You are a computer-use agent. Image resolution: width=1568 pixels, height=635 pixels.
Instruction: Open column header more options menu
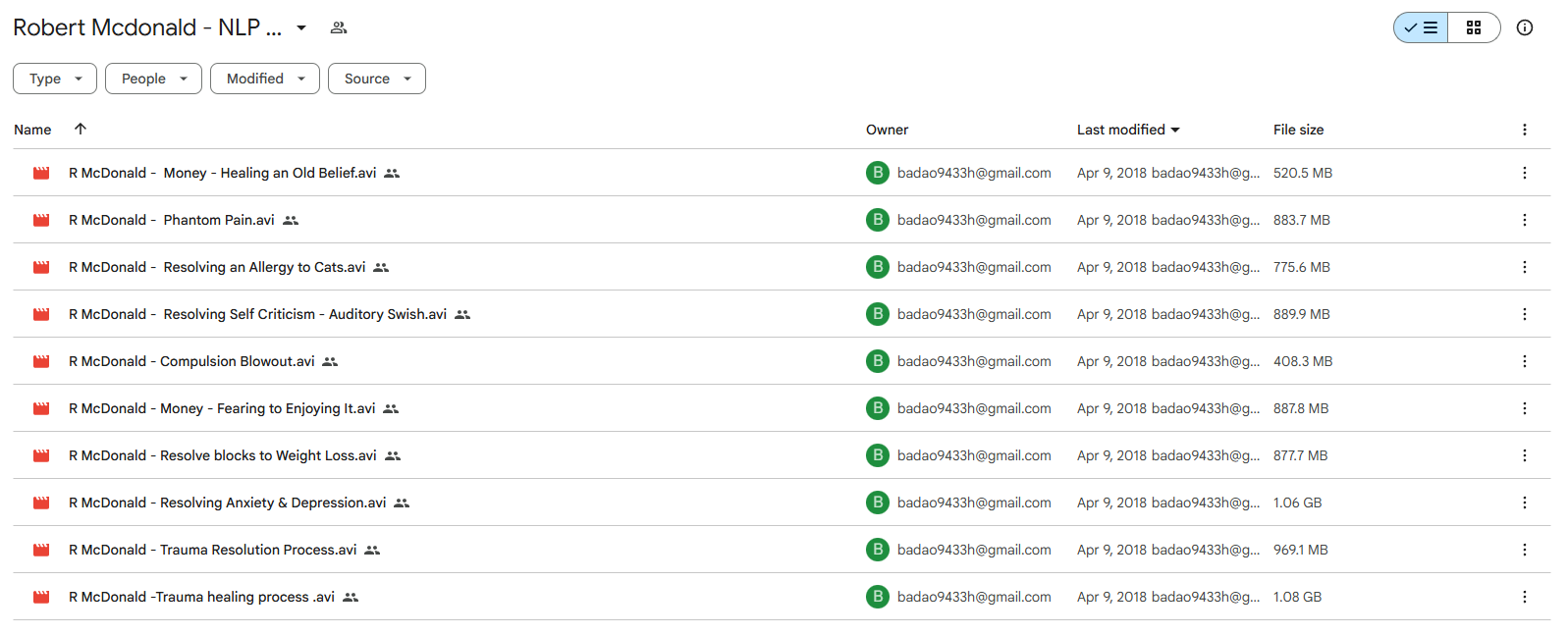[1525, 130]
